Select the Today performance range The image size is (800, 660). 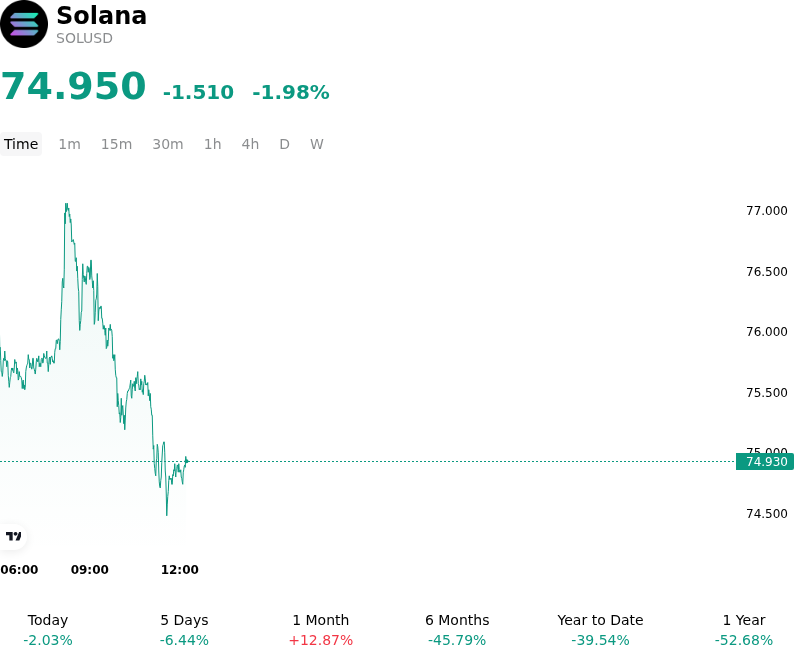[48, 630]
